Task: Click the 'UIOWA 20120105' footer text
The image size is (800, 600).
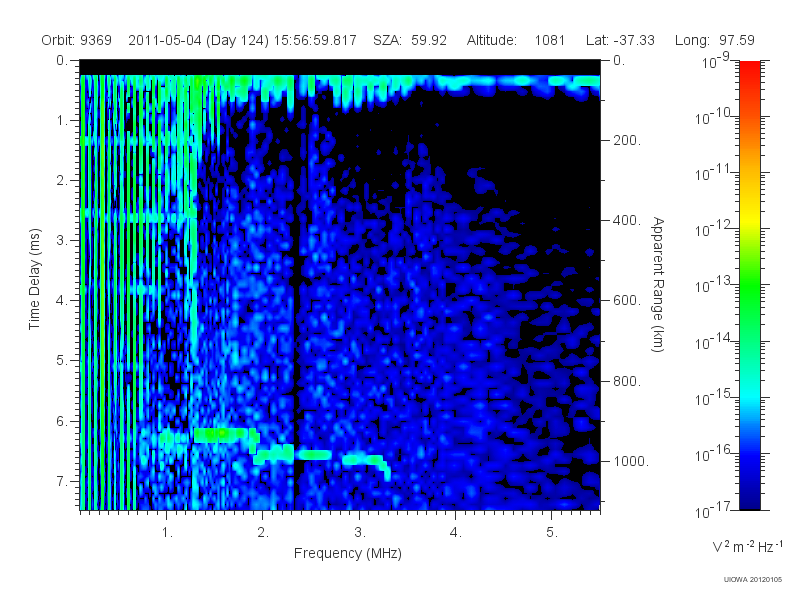Action: coord(753,580)
